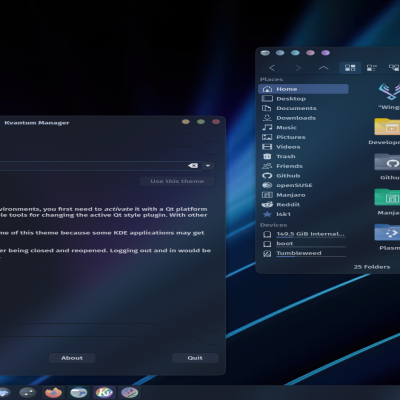Open the blue Plasma folder
This screenshot has height=400, width=400.
coord(387,233)
